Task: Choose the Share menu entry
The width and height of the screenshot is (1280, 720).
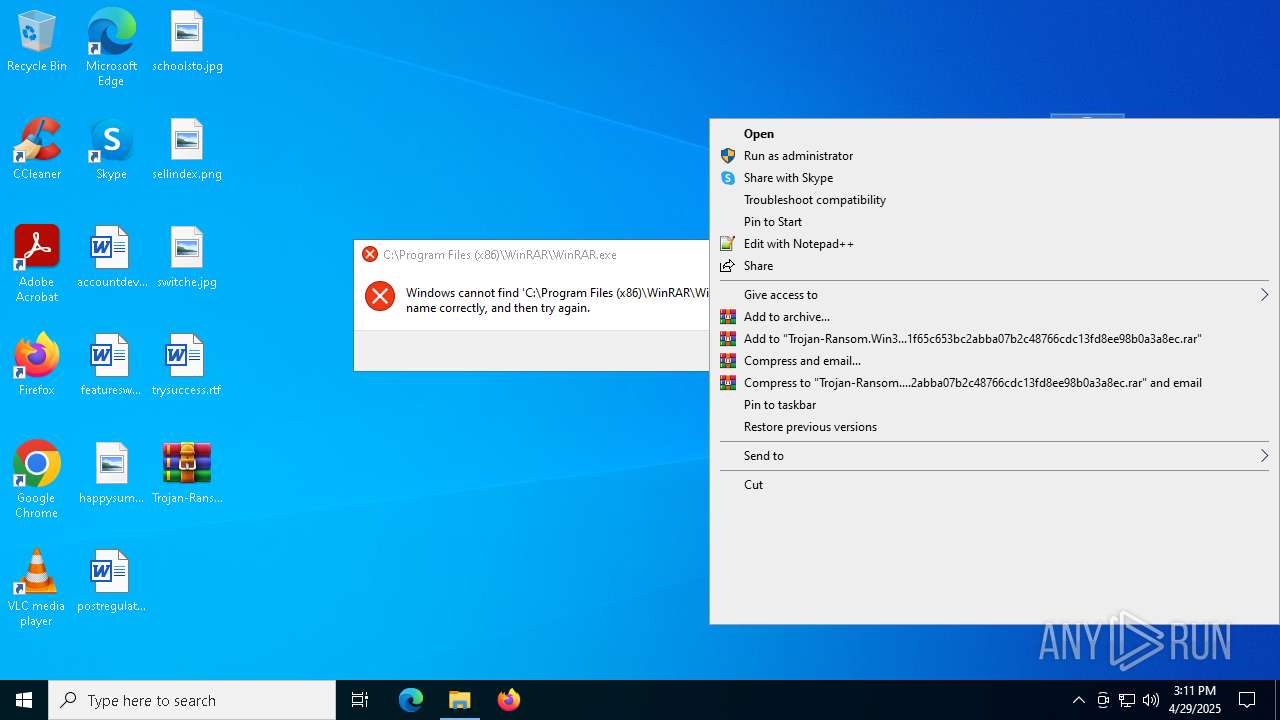Action: [994, 266]
